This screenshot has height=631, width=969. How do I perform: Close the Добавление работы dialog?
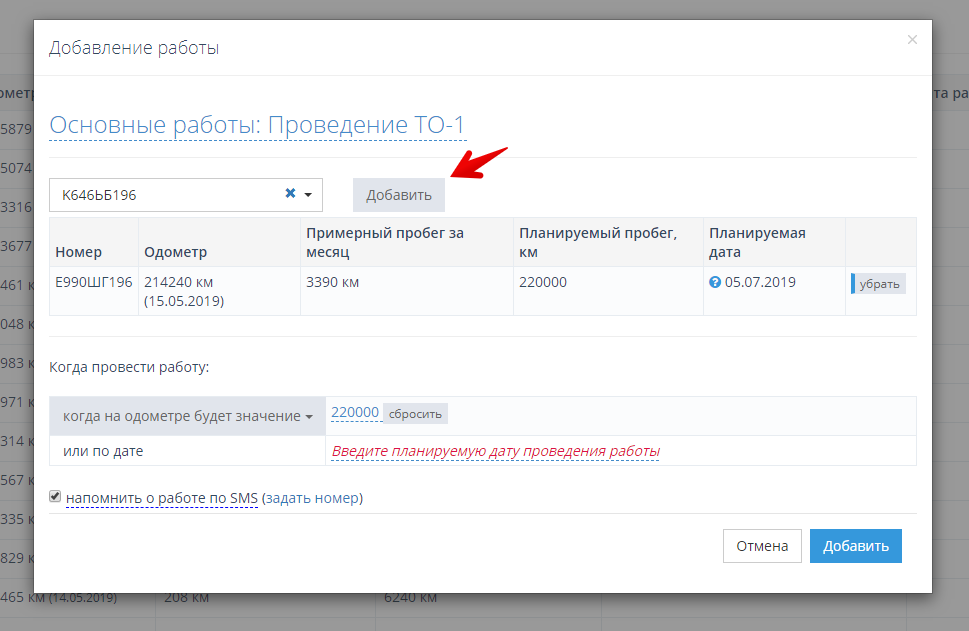pyautogui.click(x=912, y=39)
